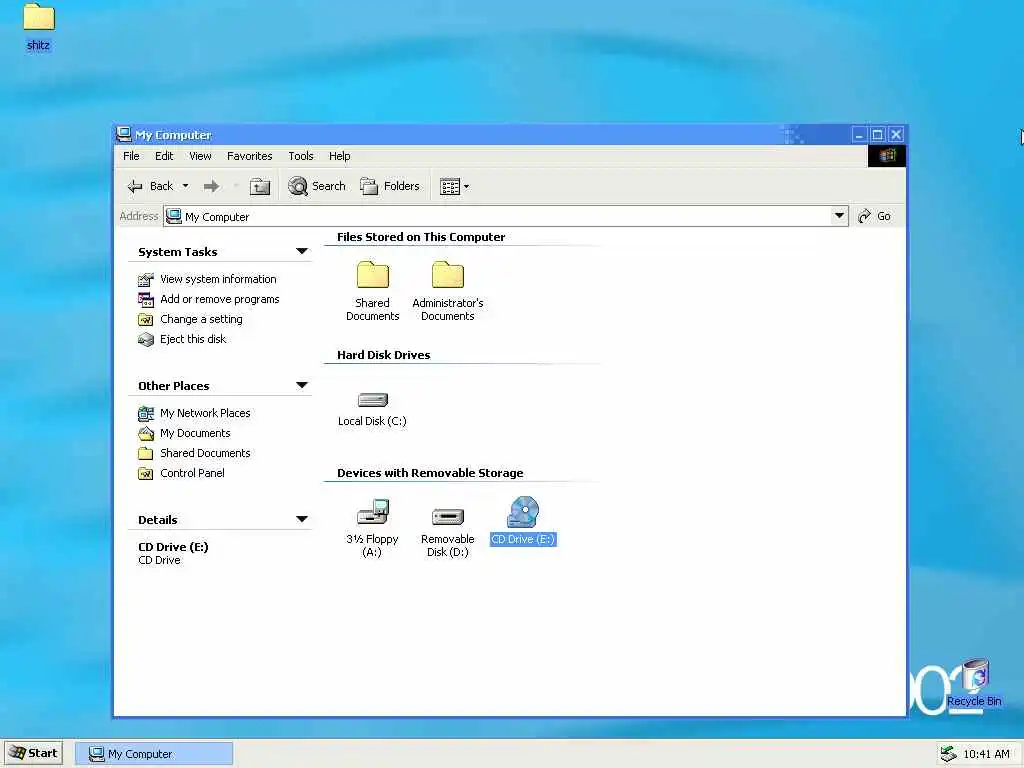
Task: Open the Tools menu
Action: (300, 156)
